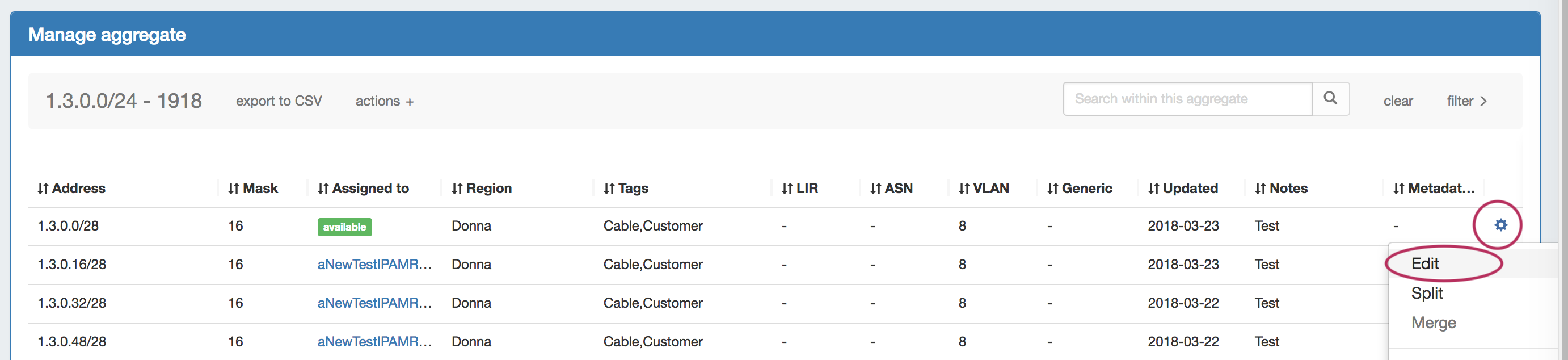Sort by Address column arrows
This screenshot has height=360, width=1568.
pyautogui.click(x=43, y=189)
